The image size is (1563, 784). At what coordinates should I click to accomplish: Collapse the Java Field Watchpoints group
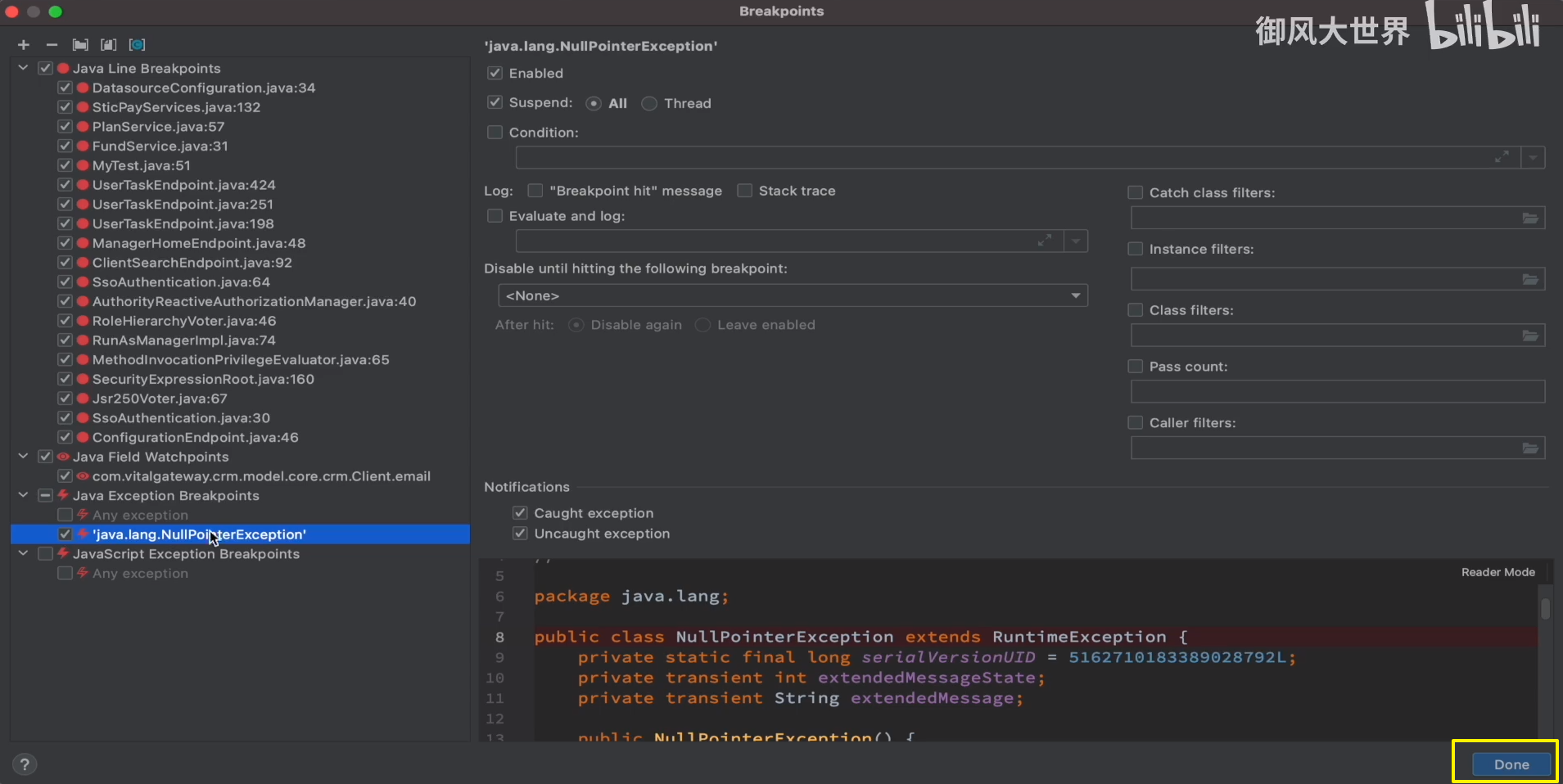tap(23, 456)
